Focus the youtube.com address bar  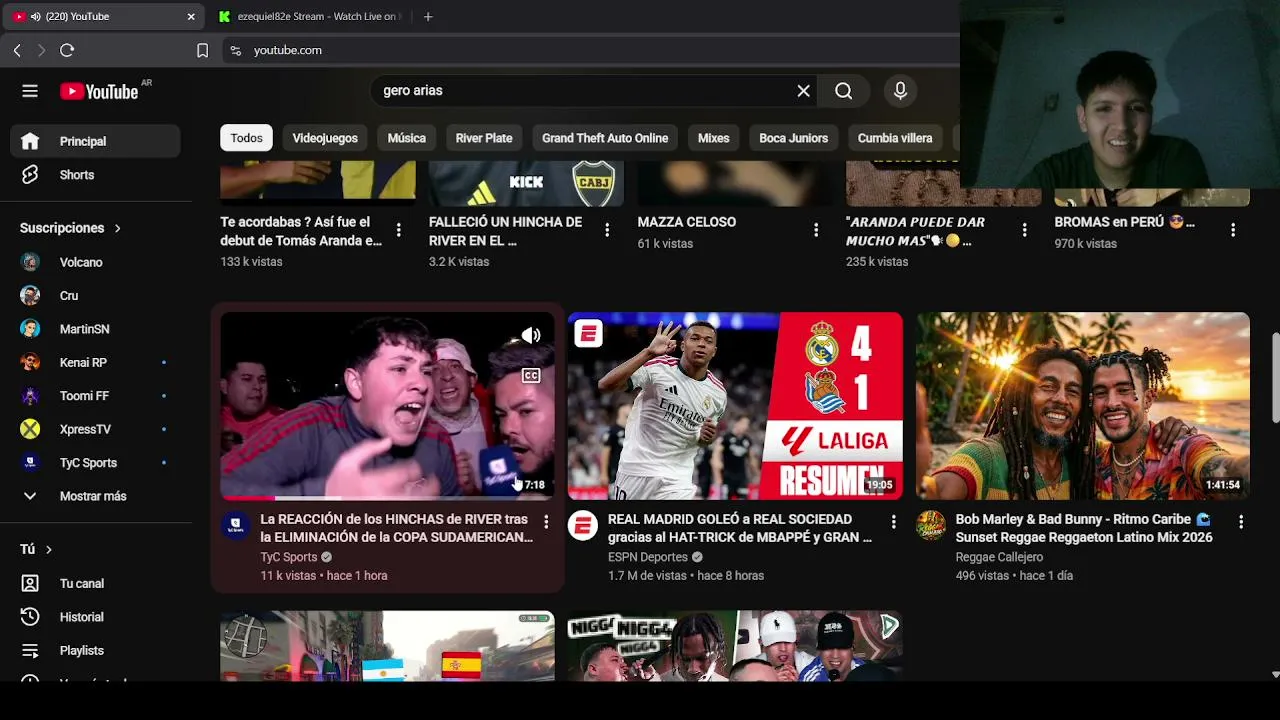pyautogui.click(x=590, y=50)
